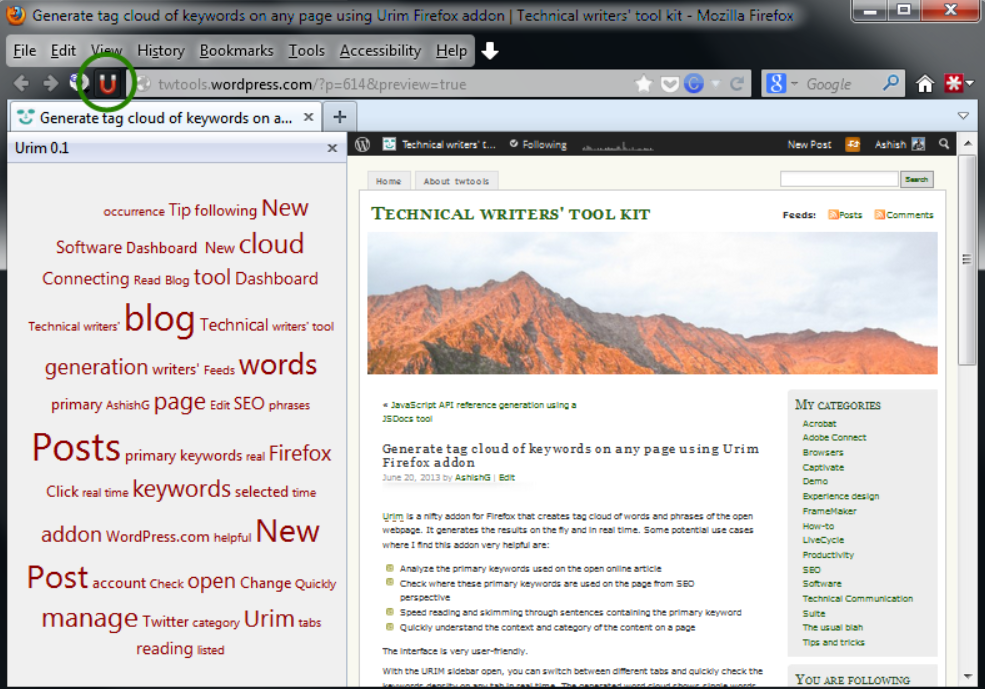Go back with the Back arrow
The image size is (985, 689).
pos(21,84)
